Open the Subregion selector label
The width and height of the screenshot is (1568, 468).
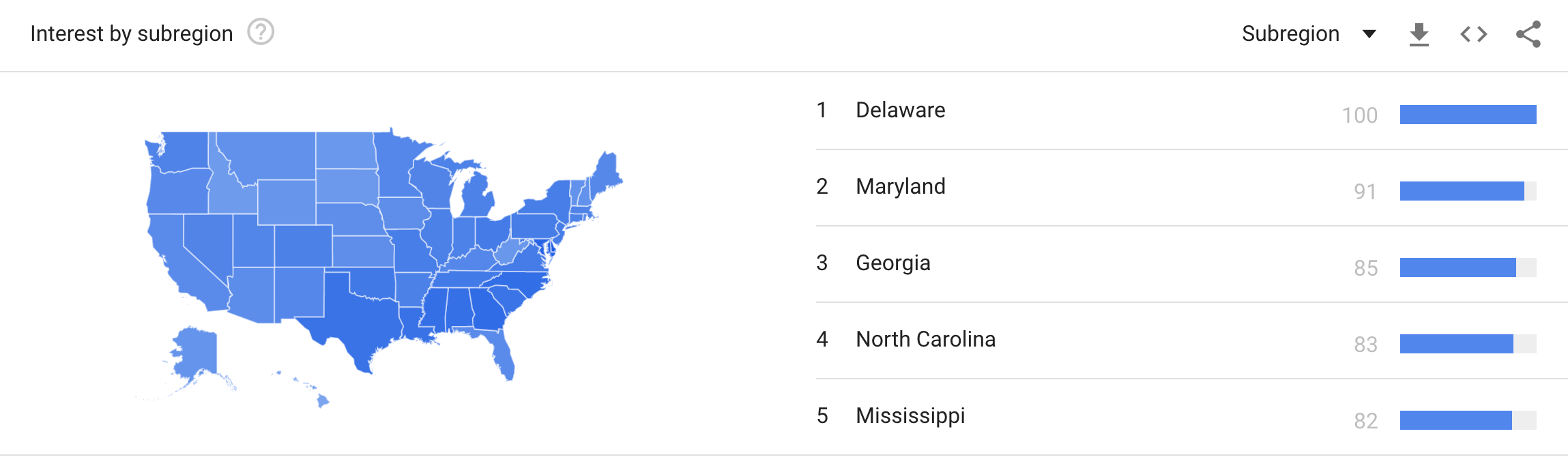click(x=1290, y=33)
